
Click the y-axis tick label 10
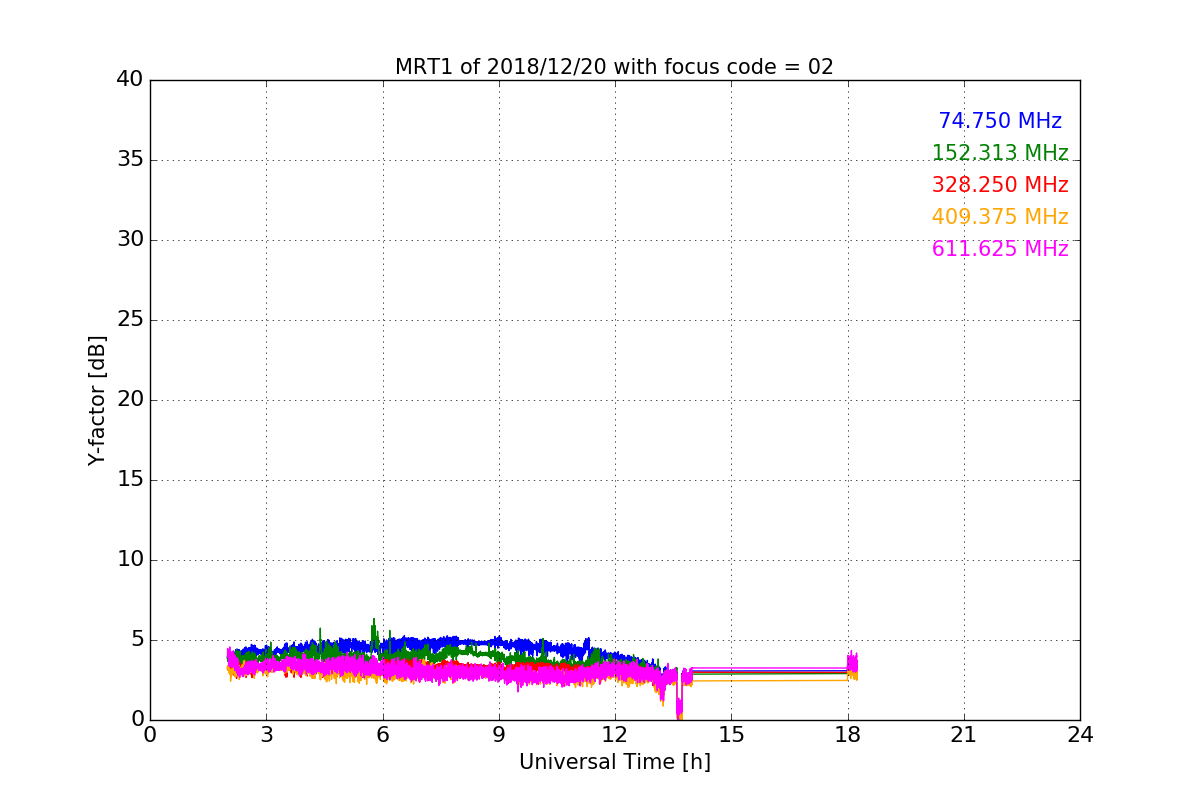coord(129,560)
